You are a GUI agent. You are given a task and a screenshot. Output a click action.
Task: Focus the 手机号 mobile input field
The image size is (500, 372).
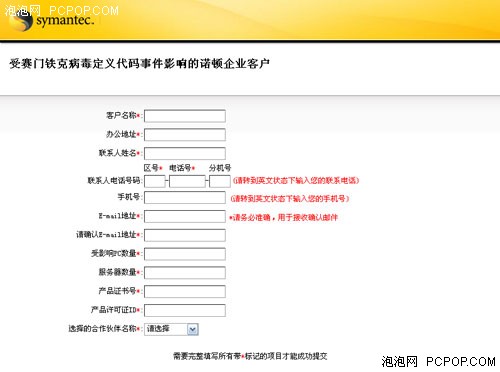185,198
